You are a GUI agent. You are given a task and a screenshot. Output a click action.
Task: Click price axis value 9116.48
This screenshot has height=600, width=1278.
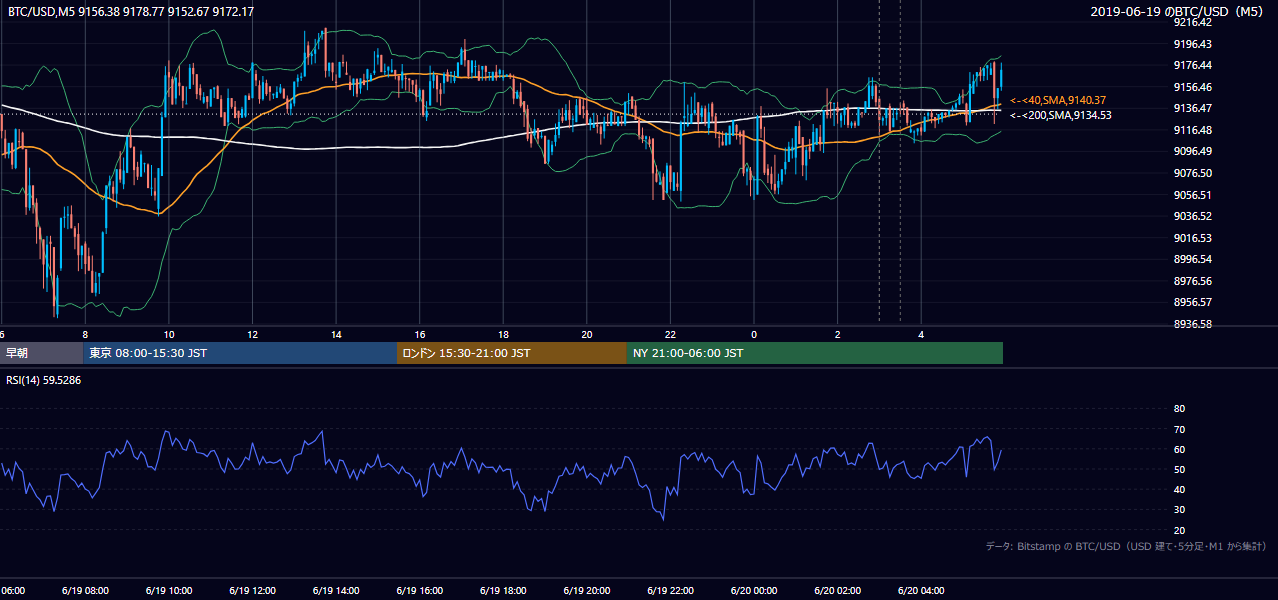1192,130
